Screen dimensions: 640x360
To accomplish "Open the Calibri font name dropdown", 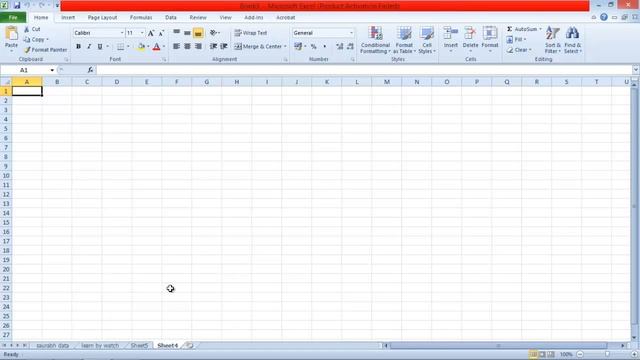I will coord(122,33).
